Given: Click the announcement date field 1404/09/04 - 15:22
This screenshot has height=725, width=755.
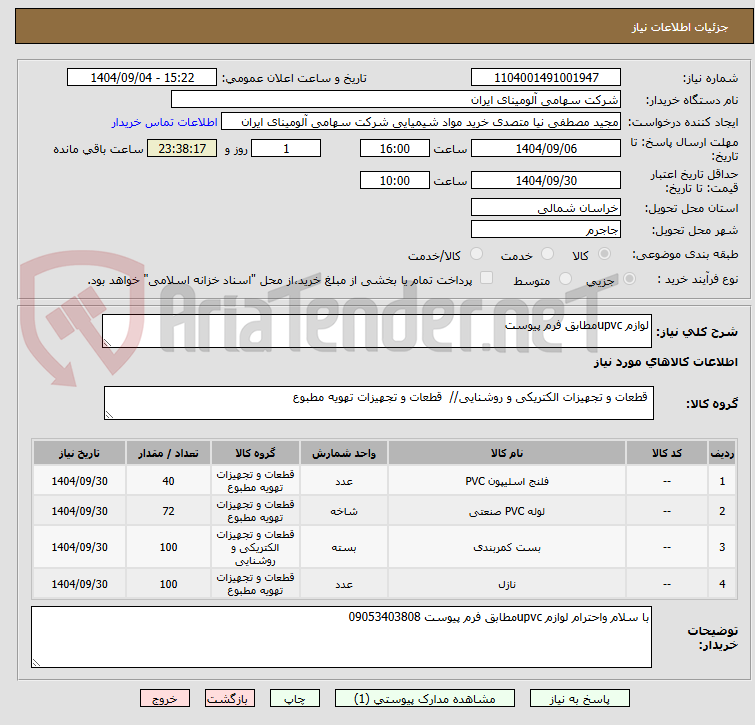Looking at the screenshot, I should pyautogui.click(x=142, y=78).
